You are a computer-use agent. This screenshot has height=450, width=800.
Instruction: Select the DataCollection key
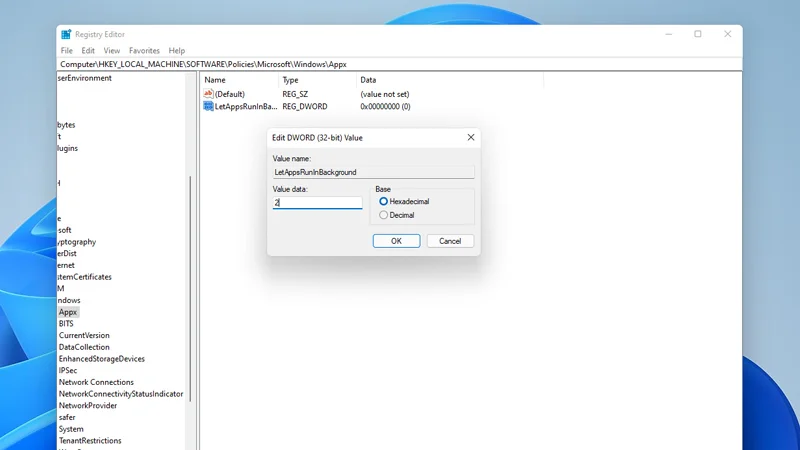[x=84, y=347]
